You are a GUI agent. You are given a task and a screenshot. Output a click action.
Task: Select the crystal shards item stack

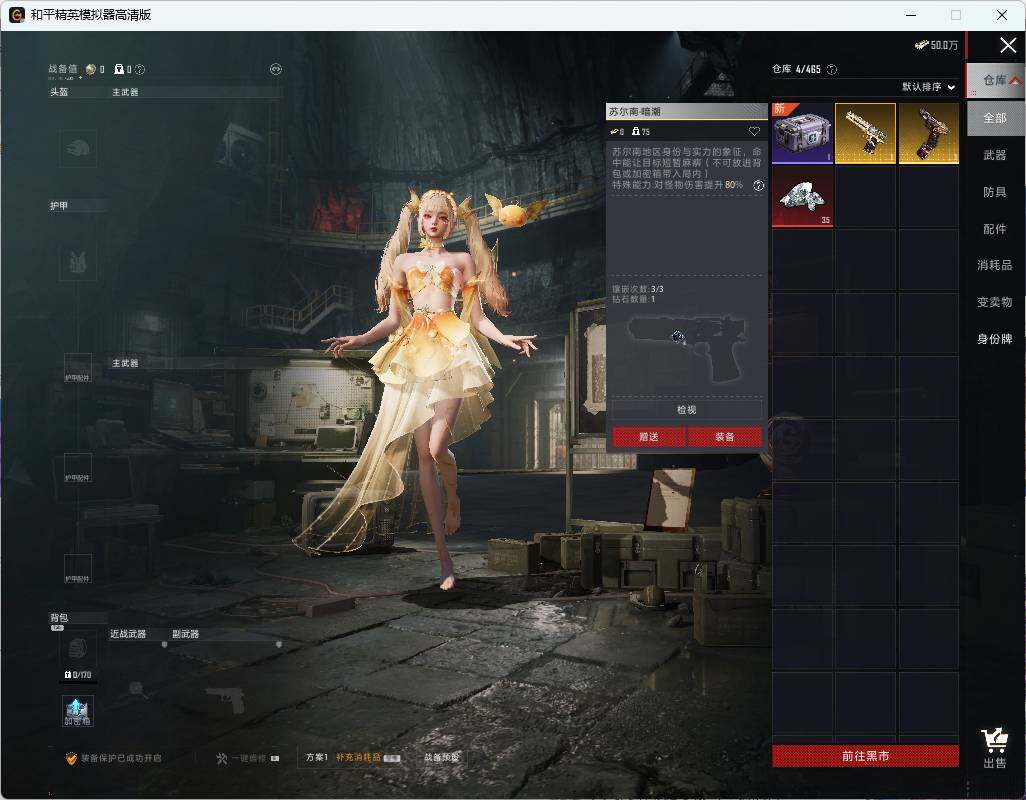point(802,196)
